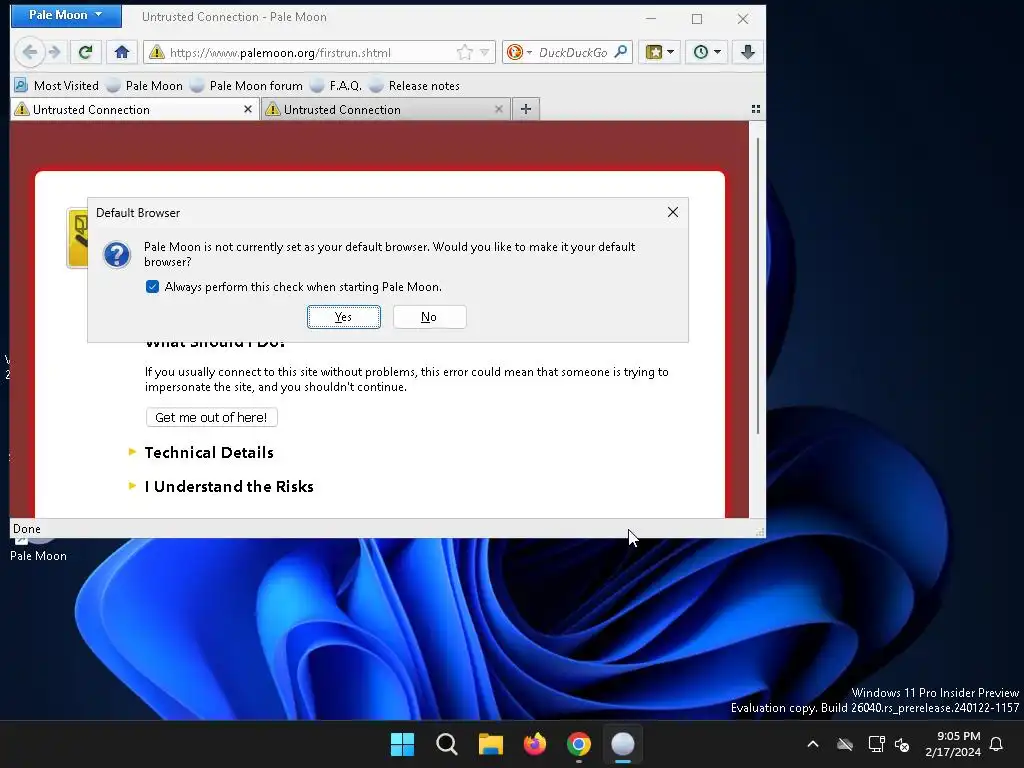Open the Home page button

click(121, 52)
